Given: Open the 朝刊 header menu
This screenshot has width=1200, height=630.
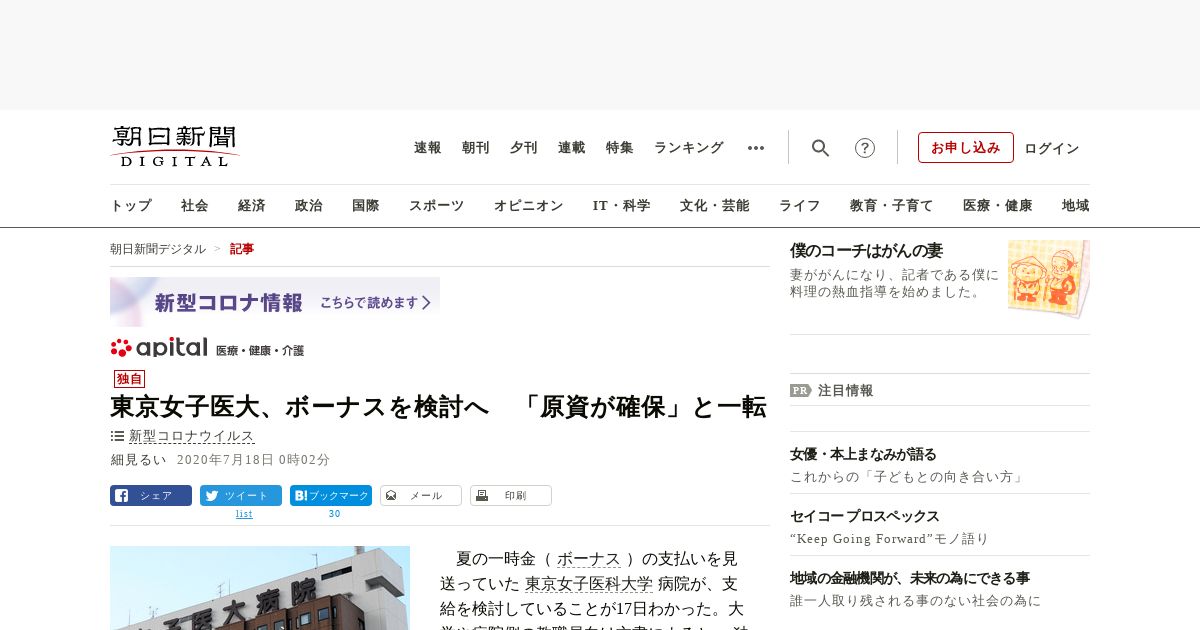Looking at the screenshot, I should 476,148.
